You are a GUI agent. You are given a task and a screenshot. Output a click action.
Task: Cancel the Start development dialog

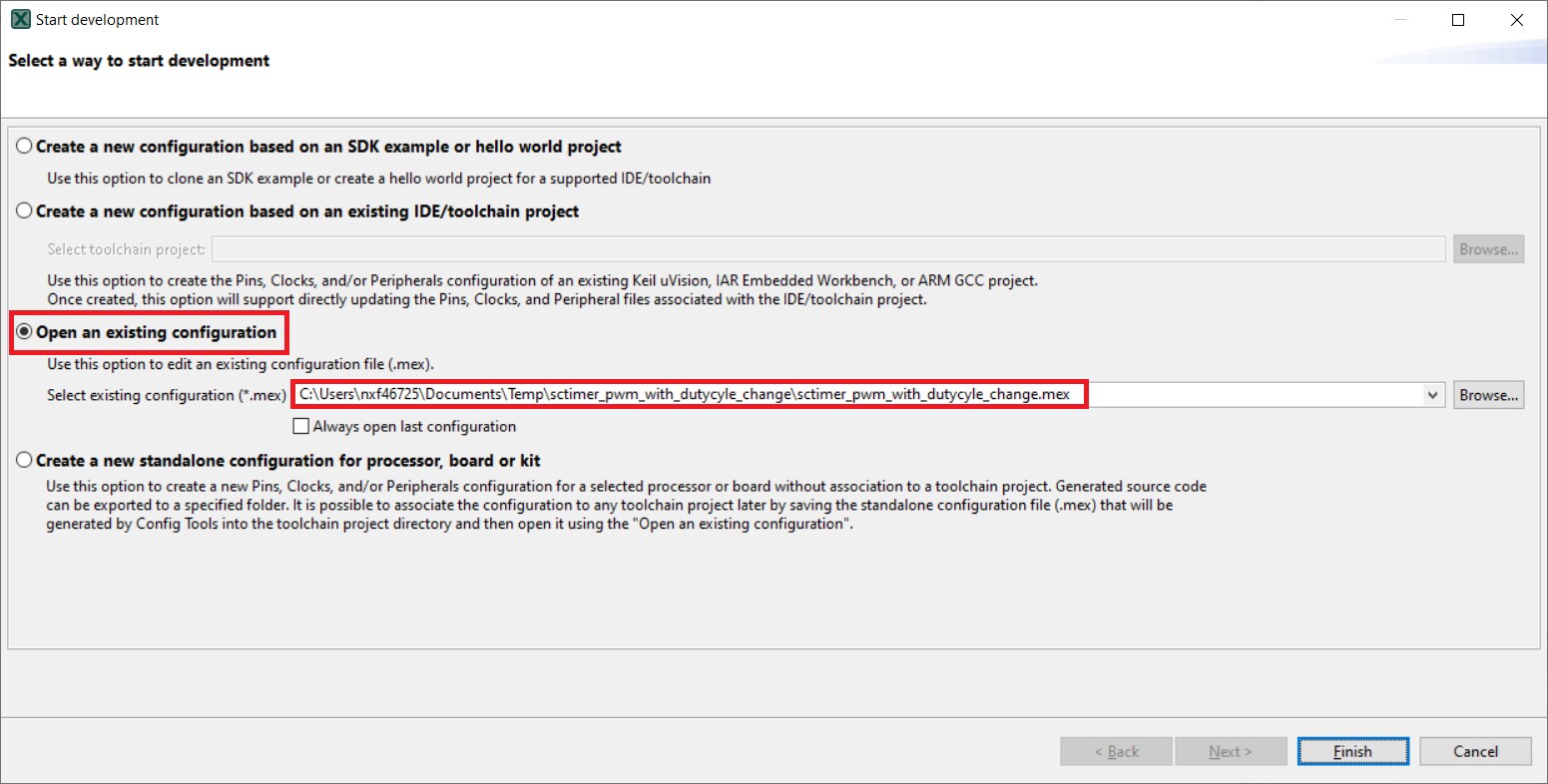[1474, 752]
